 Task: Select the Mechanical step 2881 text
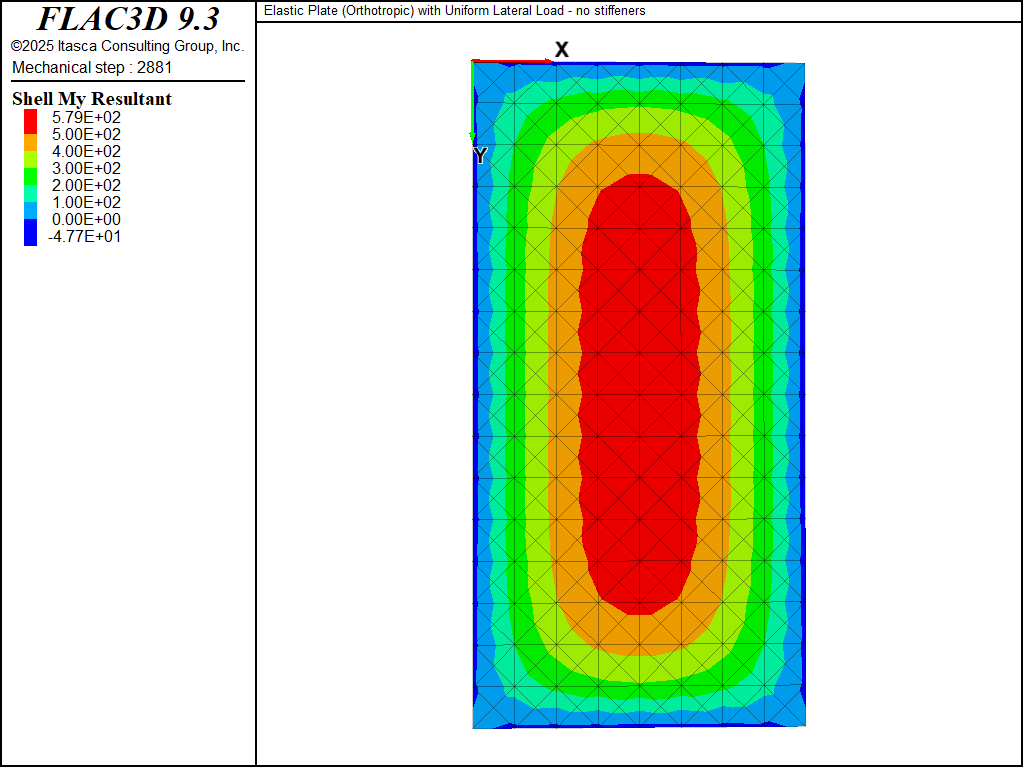tap(92, 67)
